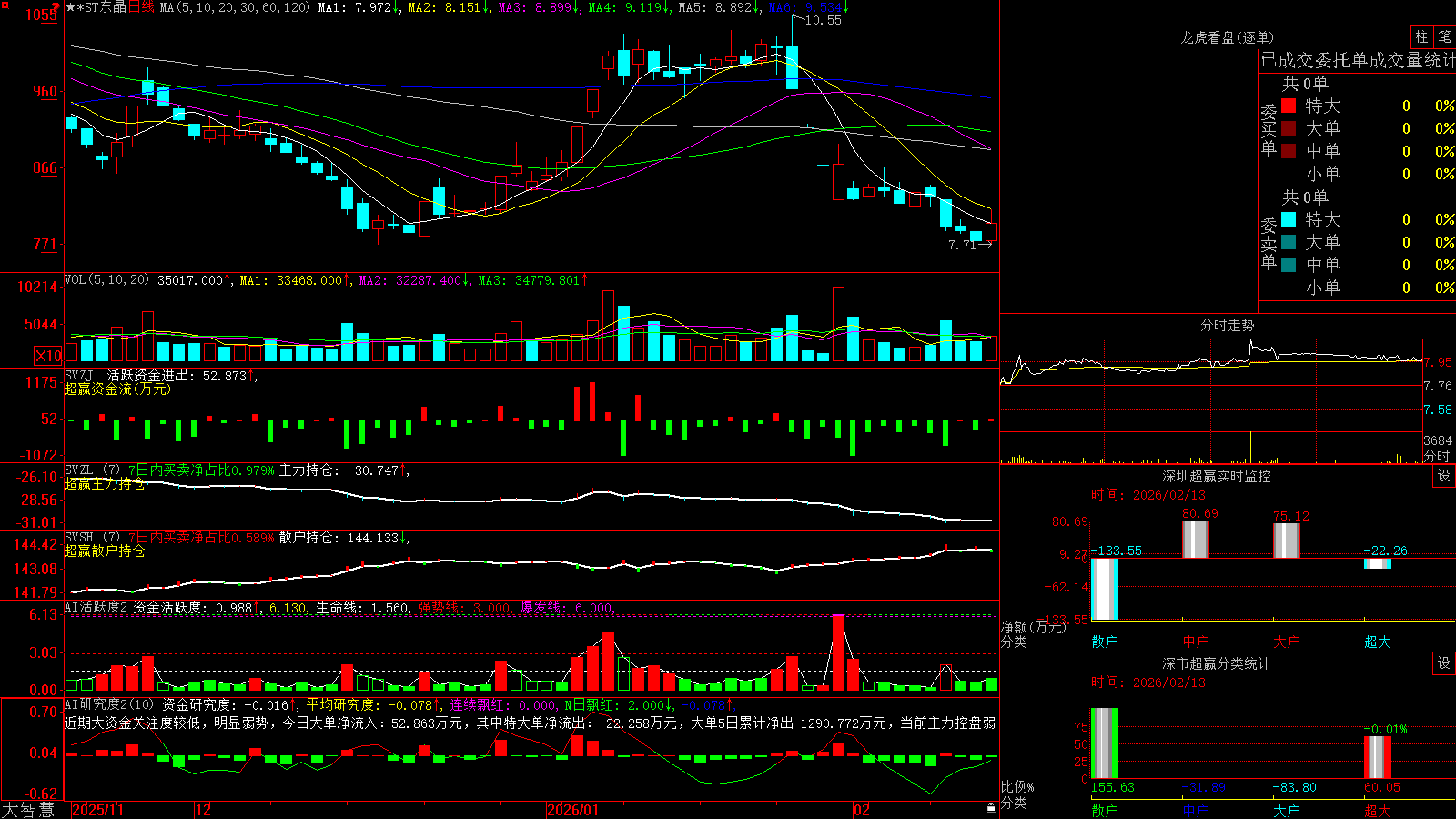Click the star icon before *ST东晶

70,7
